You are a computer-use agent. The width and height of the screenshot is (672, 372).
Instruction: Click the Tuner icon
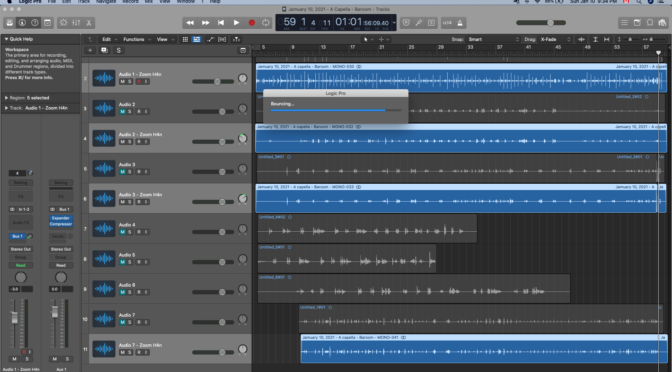pyautogui.click(x=419, y=23)
